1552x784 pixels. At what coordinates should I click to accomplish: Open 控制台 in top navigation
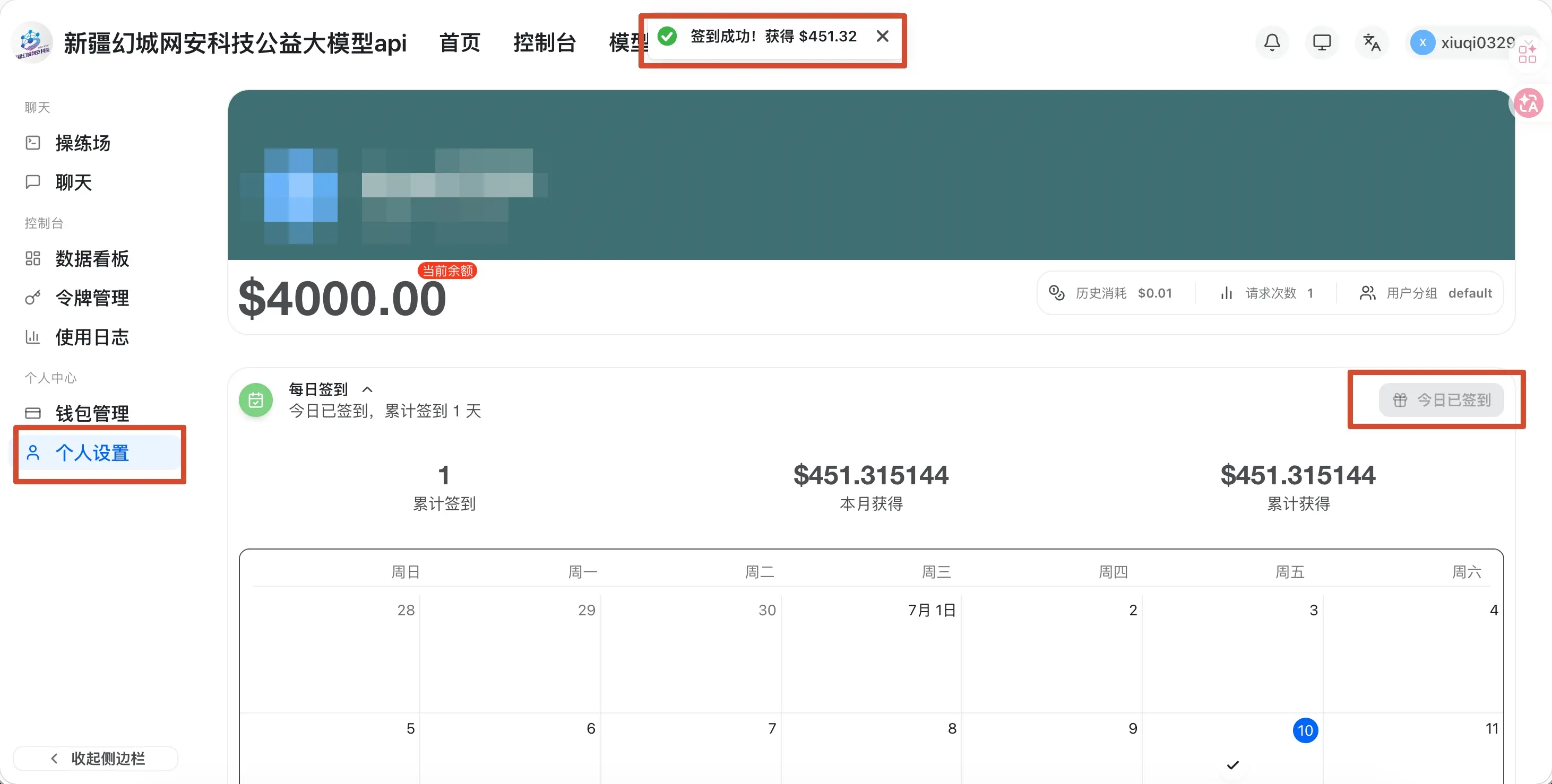point(545,42)
